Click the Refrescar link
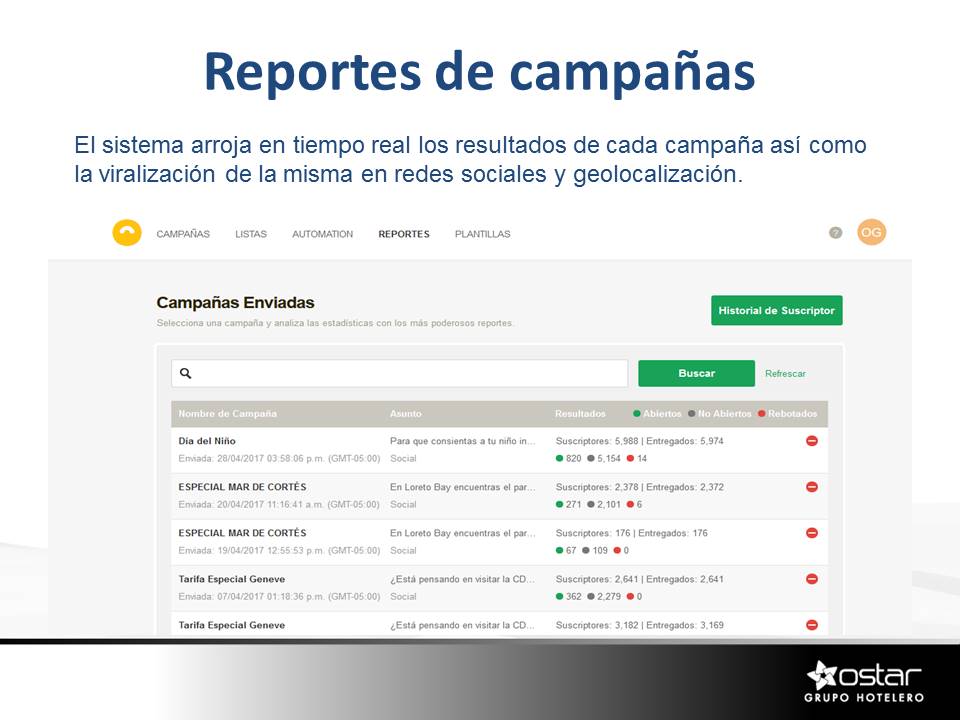960x720 pixels. [785, 374]
